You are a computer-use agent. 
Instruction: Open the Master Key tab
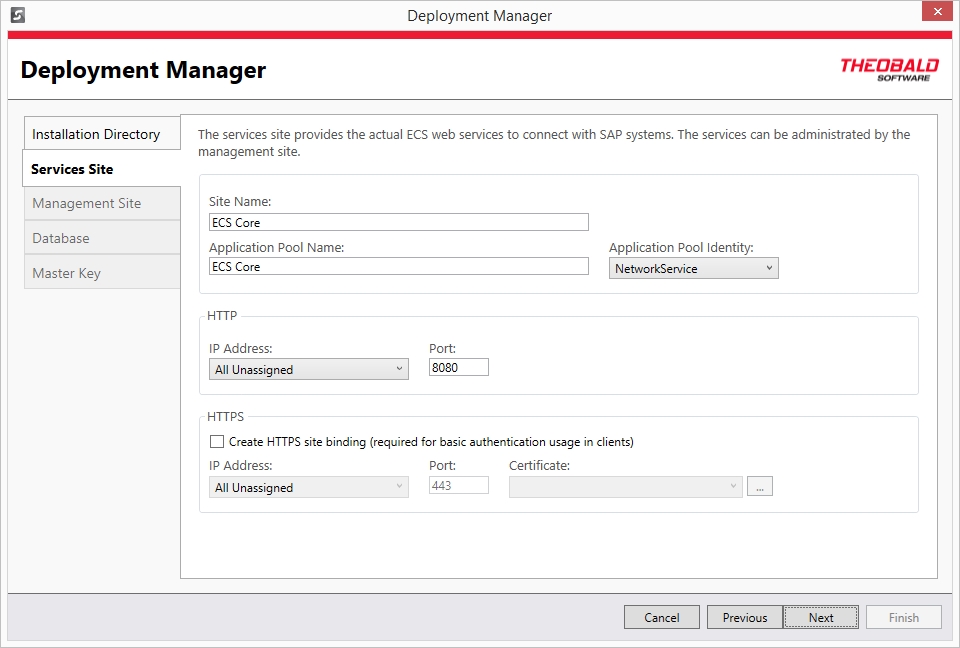tap(100, 273)
